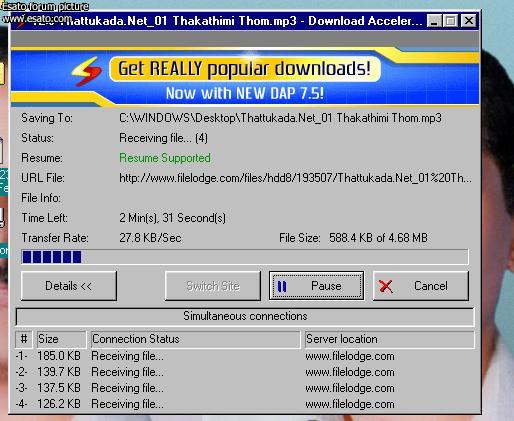The width and height of the screenshot is (514, 421).
Task: Minimize the Download Accelerator window
Action: pos(434,21)
